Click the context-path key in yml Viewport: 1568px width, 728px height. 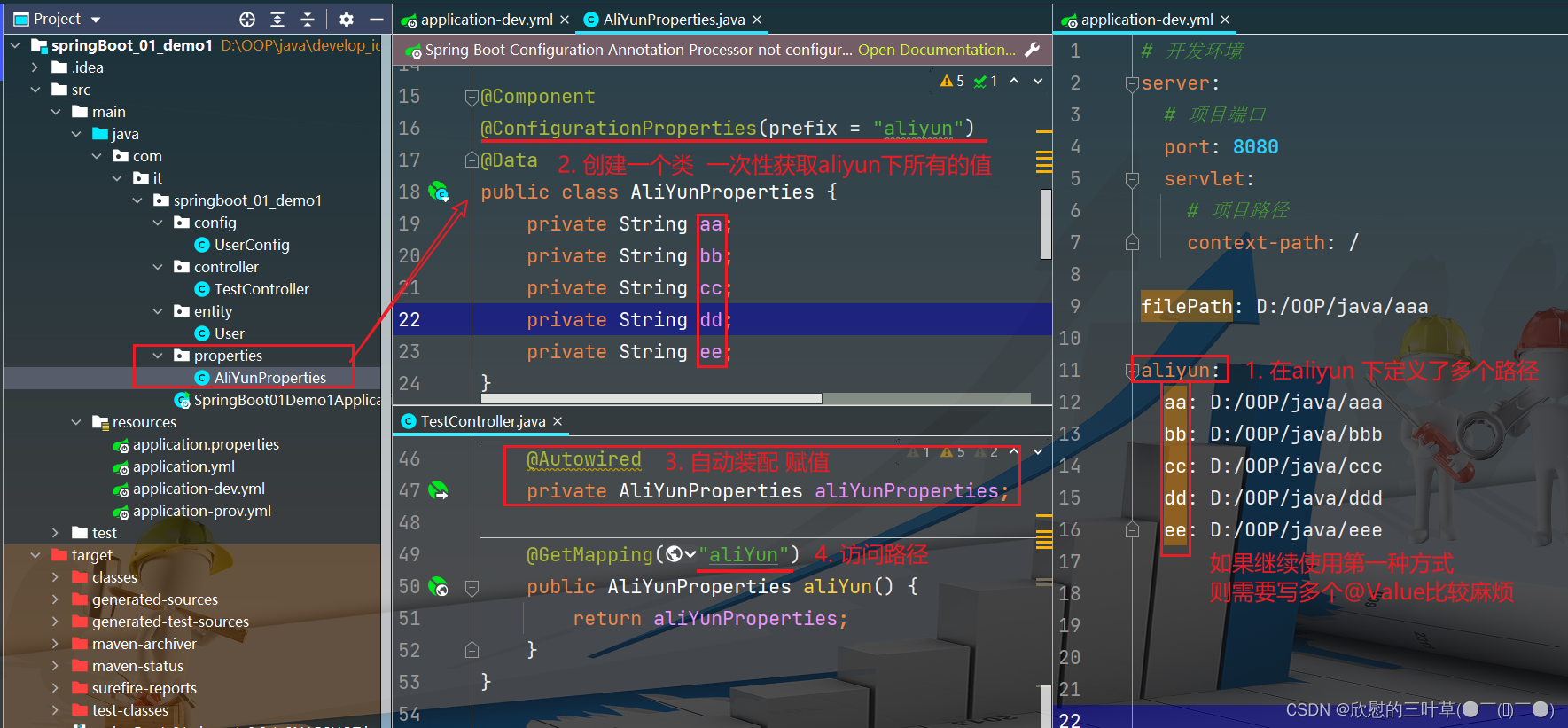[1257, 243]
